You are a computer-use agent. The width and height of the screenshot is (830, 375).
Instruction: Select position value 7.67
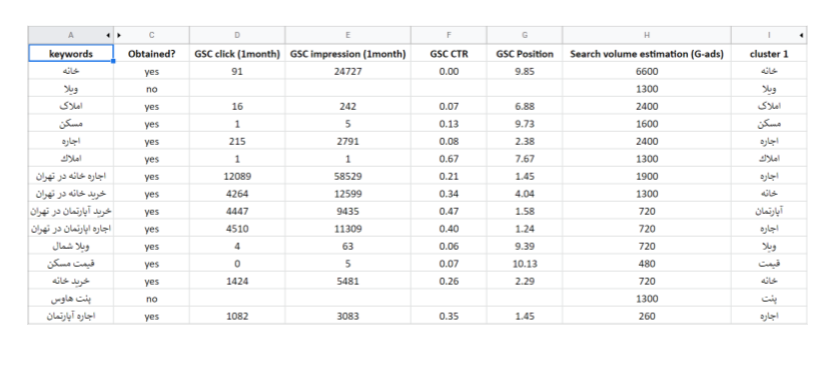(525, 158)
